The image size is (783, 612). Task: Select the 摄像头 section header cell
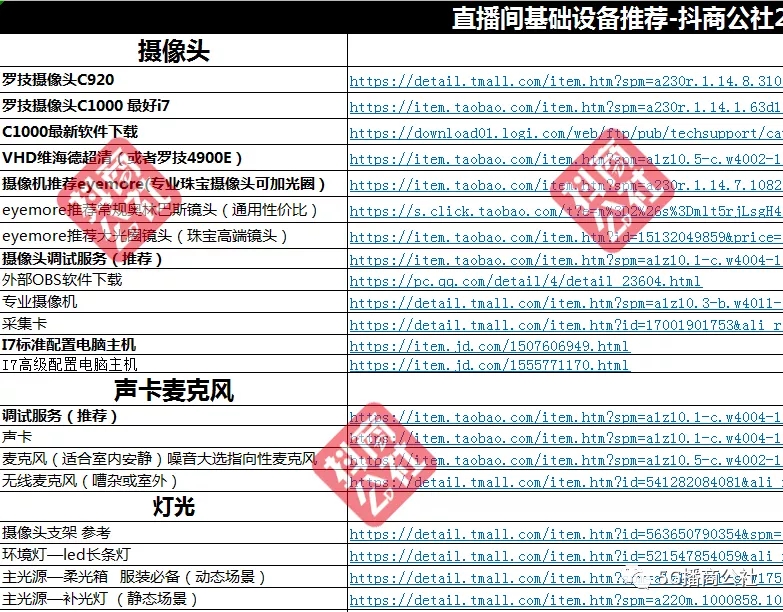pos(173,50)
